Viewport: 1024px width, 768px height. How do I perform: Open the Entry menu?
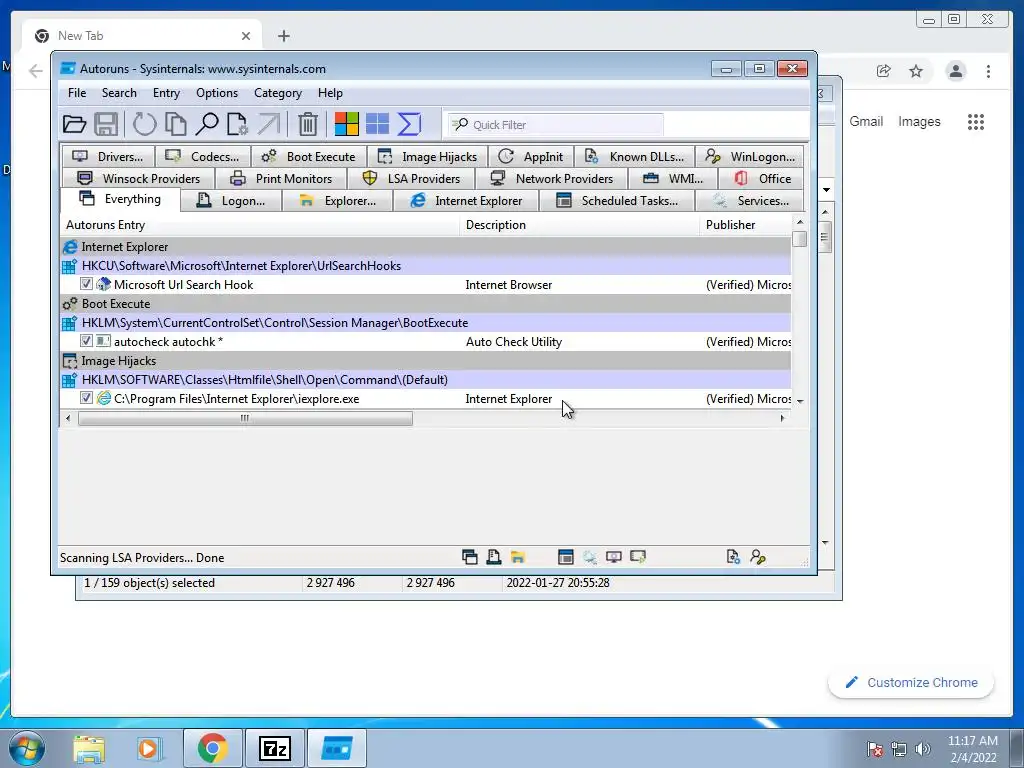[x=167, y=93]
